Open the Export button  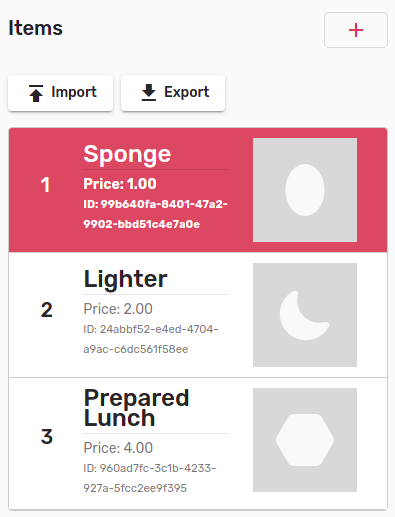(x=173, y=93)
